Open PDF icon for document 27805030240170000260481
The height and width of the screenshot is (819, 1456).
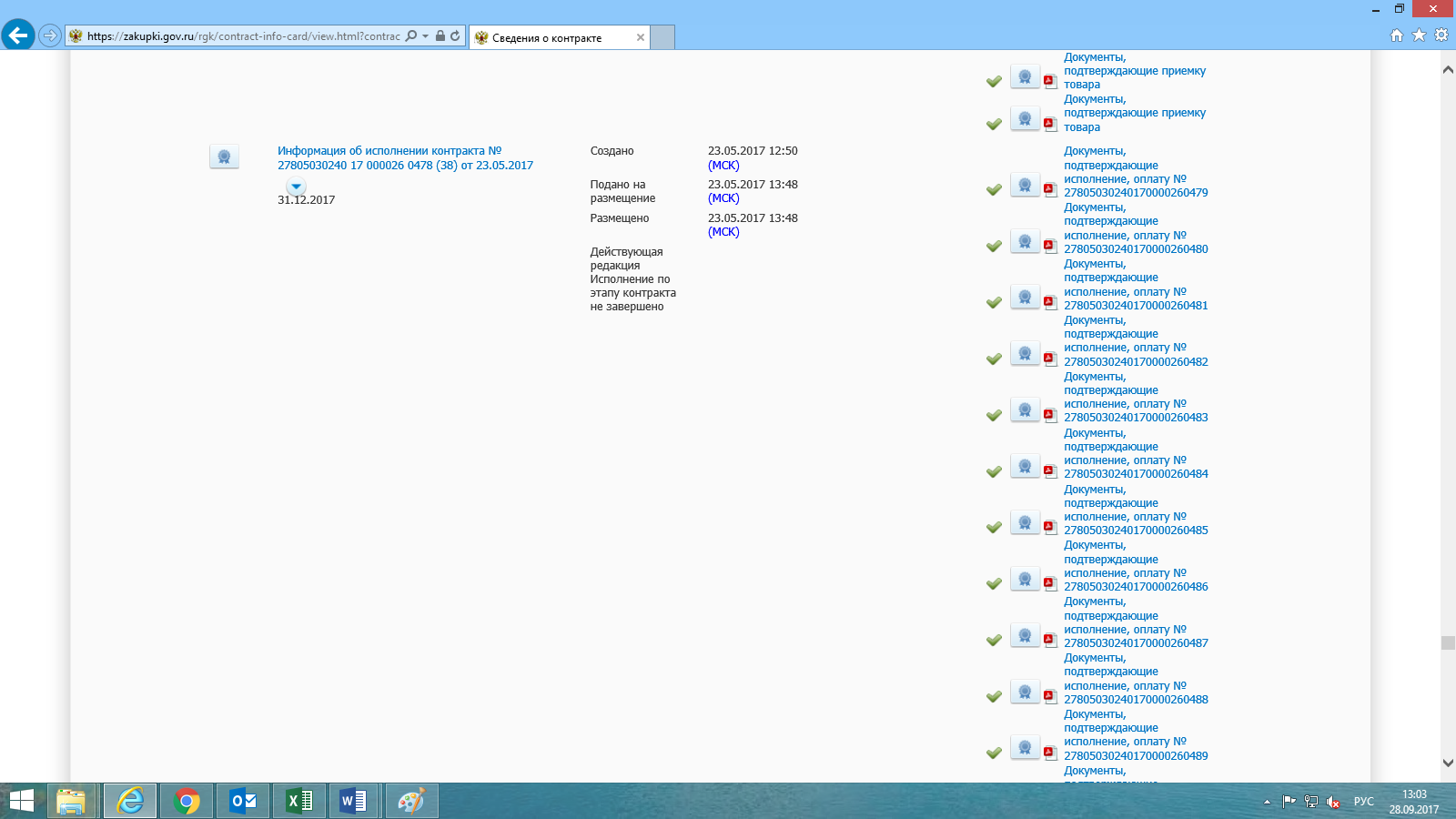(x=1050, y=302)
